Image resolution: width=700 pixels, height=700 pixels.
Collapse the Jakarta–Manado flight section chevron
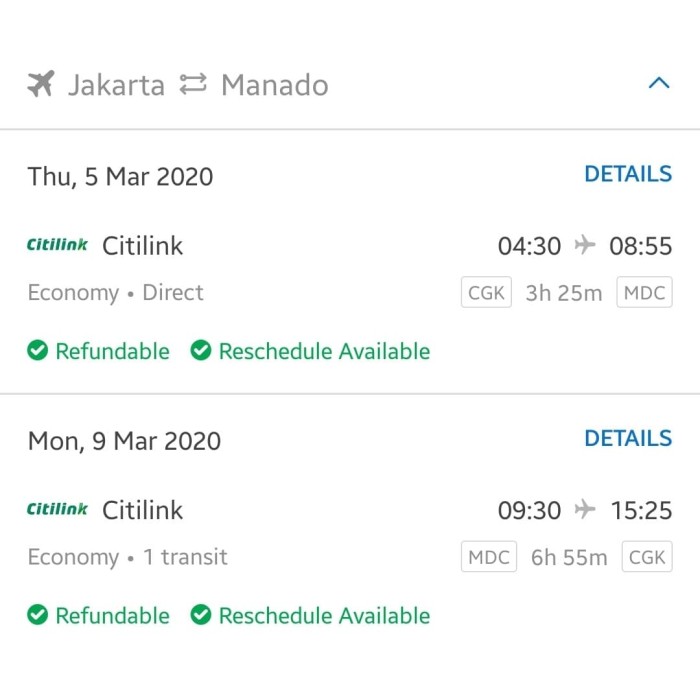click(x=658, y=84)
